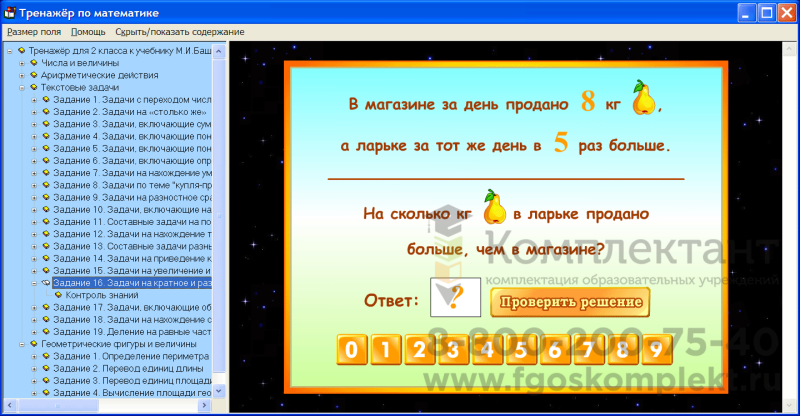Click icon beside Задание 2. Задачи на «столько же»
Screen dimensions: 800x416
click(x=46, y=112)
